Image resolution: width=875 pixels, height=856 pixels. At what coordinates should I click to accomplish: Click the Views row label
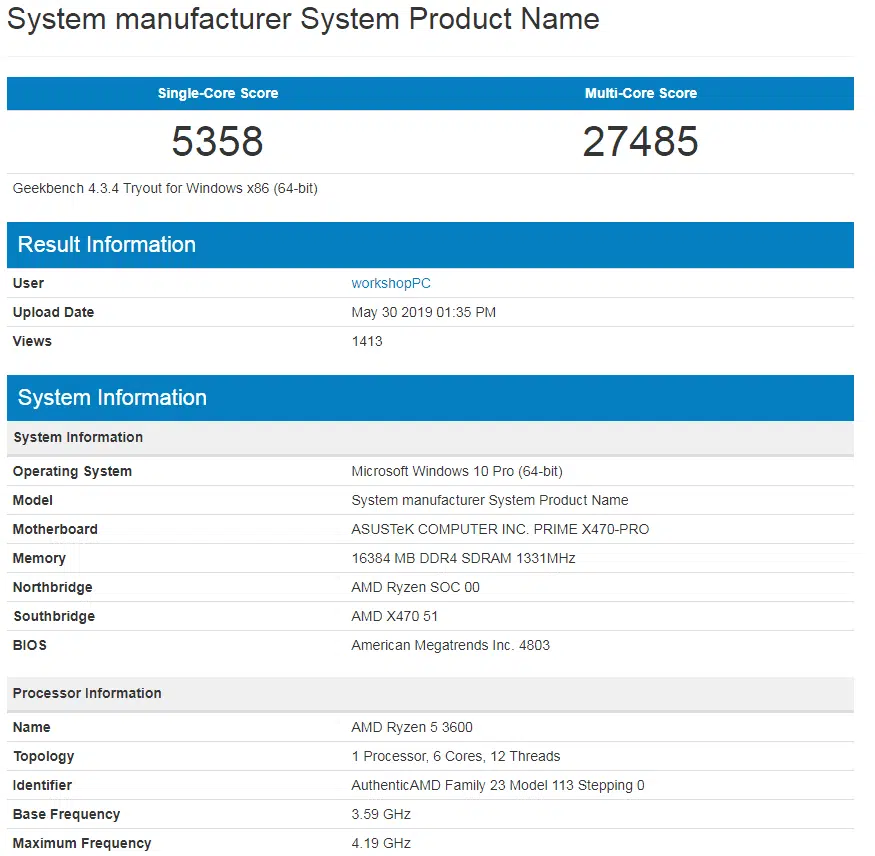point(32,342)
